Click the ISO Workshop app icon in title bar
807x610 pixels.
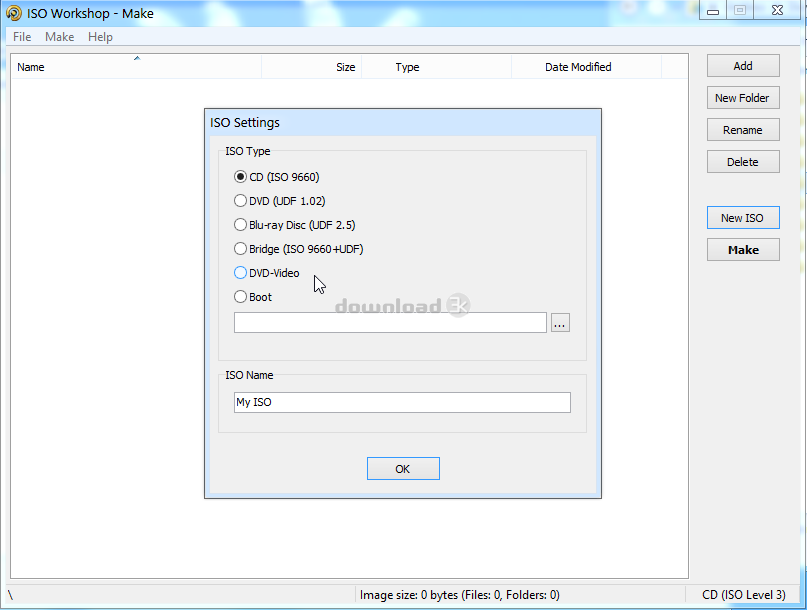pyautogui.click(x=14, y=13)
